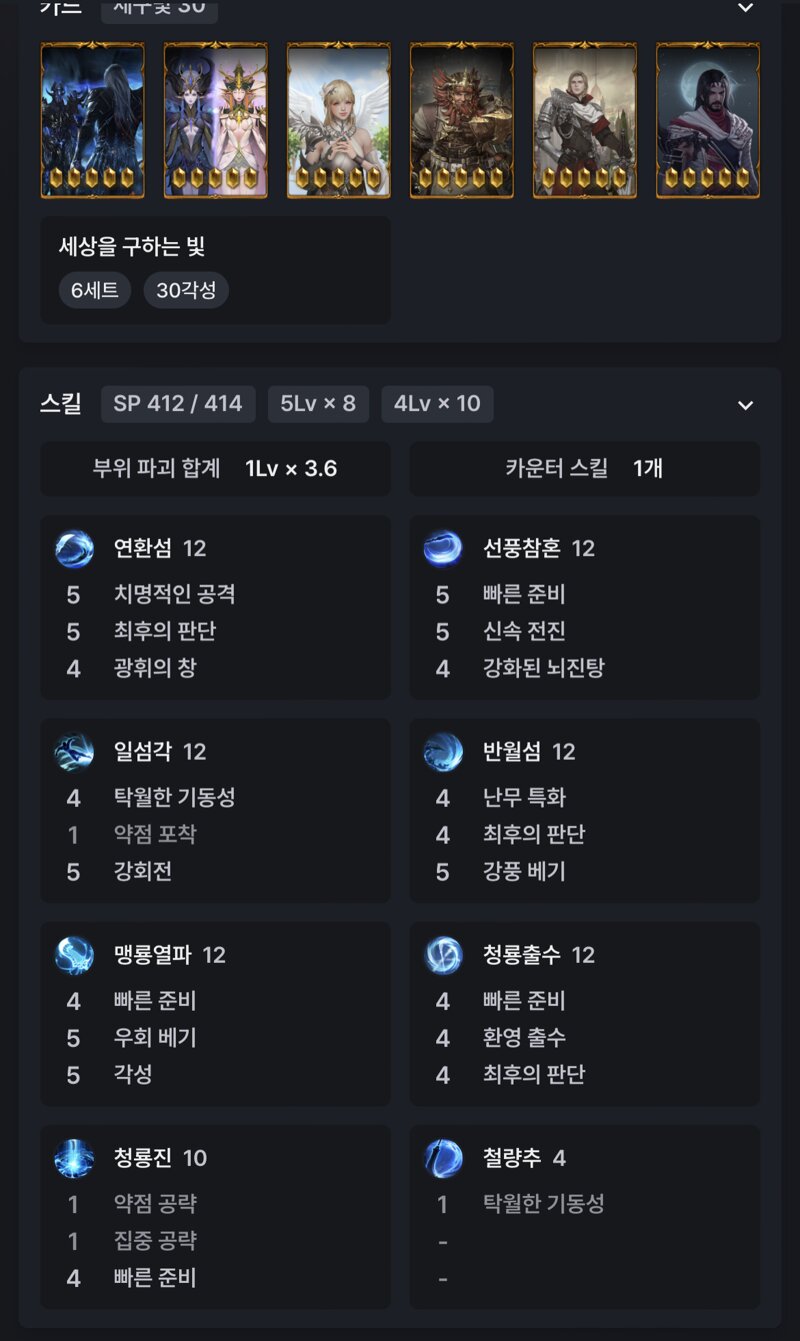Click the 6세트 tag

[95, 291]
